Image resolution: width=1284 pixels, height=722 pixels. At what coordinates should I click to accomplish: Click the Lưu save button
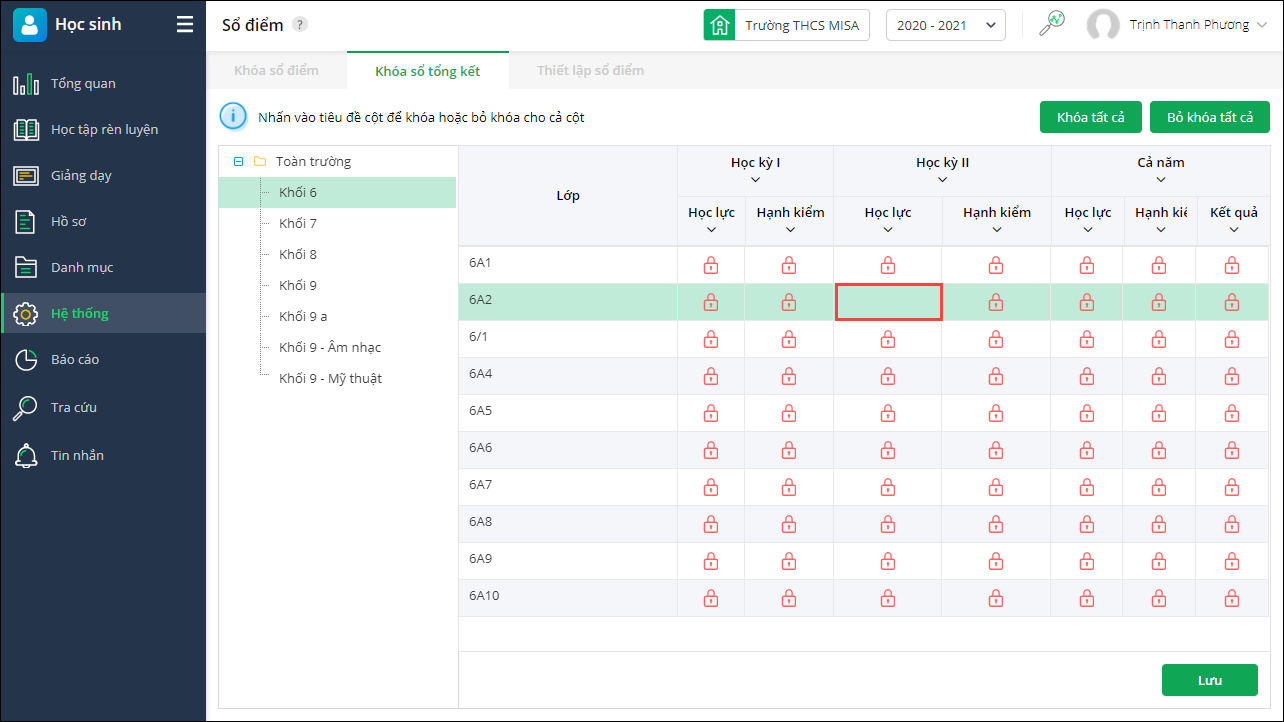[1209, 680]
